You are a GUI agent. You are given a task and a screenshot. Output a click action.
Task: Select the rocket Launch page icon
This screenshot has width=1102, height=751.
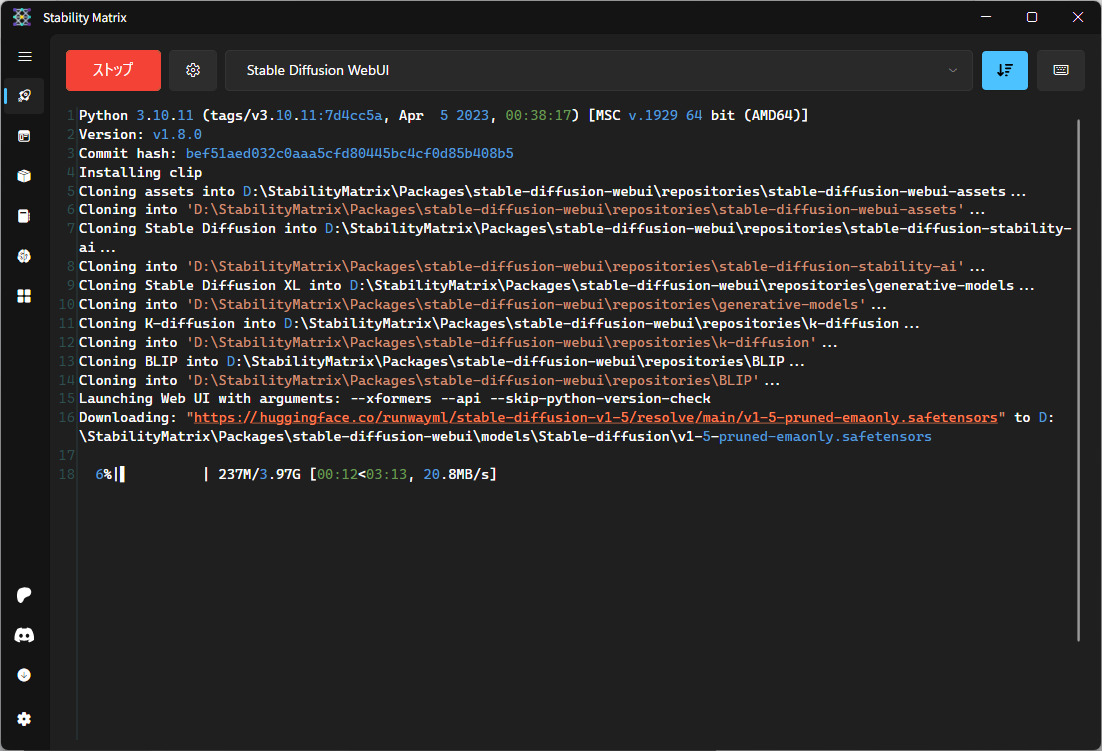pos(25,96)
